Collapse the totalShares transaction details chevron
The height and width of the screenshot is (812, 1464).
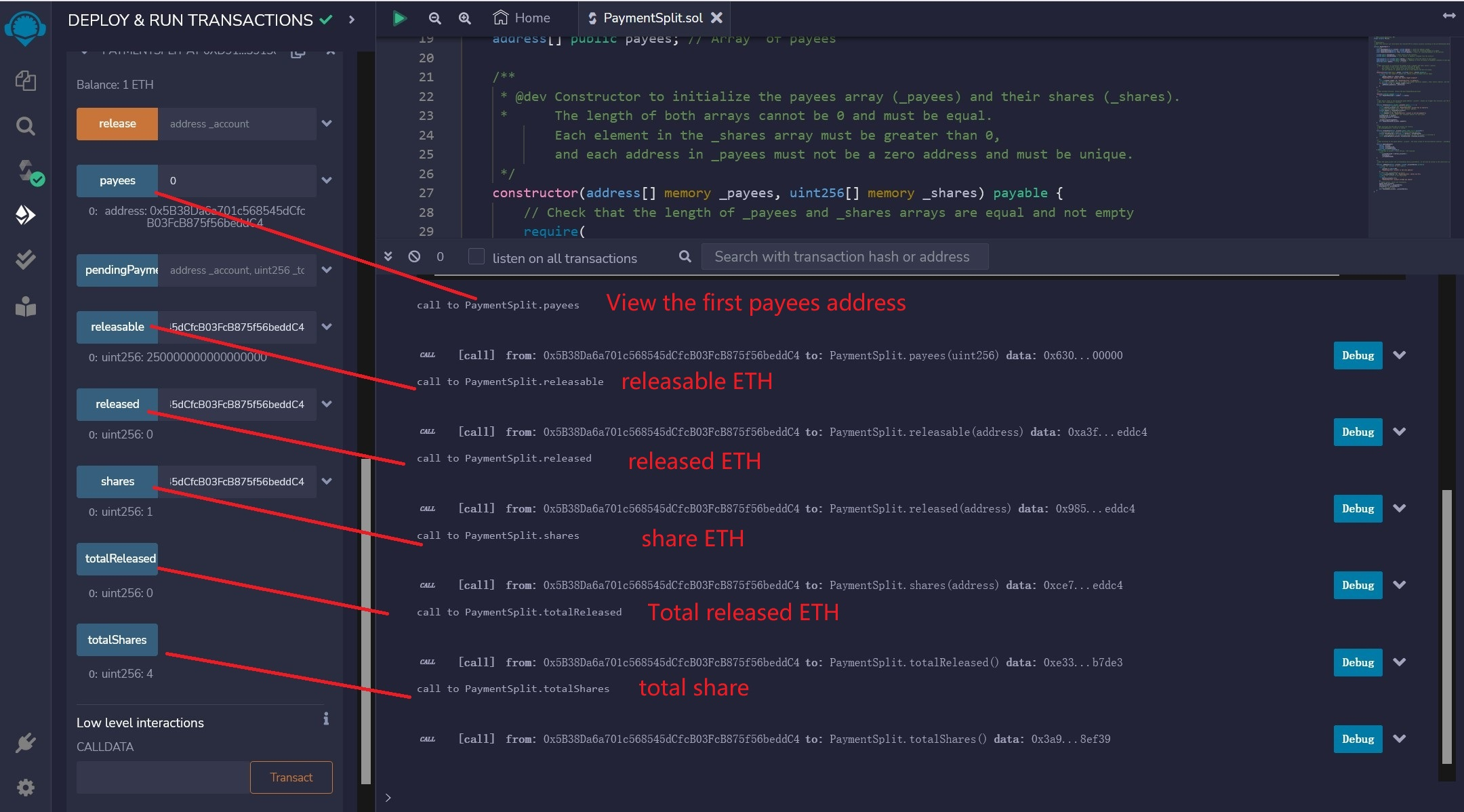(1399, 739)
